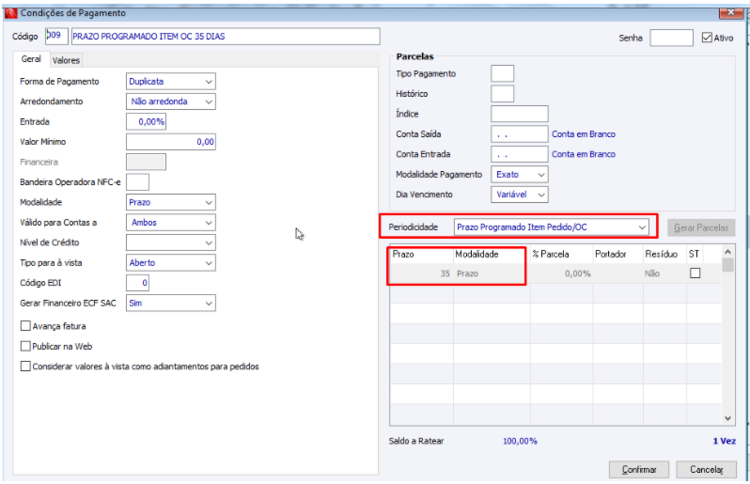Enable Considerar valores à vista como adiantamentos

click(25, 366)
